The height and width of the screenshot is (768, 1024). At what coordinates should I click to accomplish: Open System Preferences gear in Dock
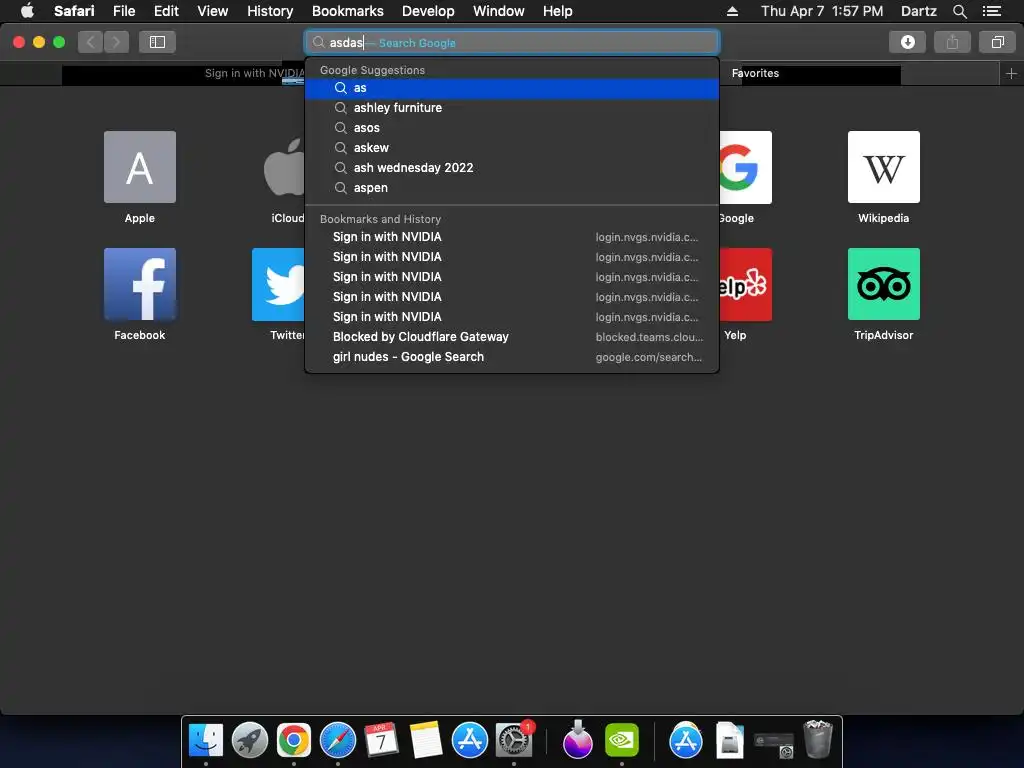[513, 741]
